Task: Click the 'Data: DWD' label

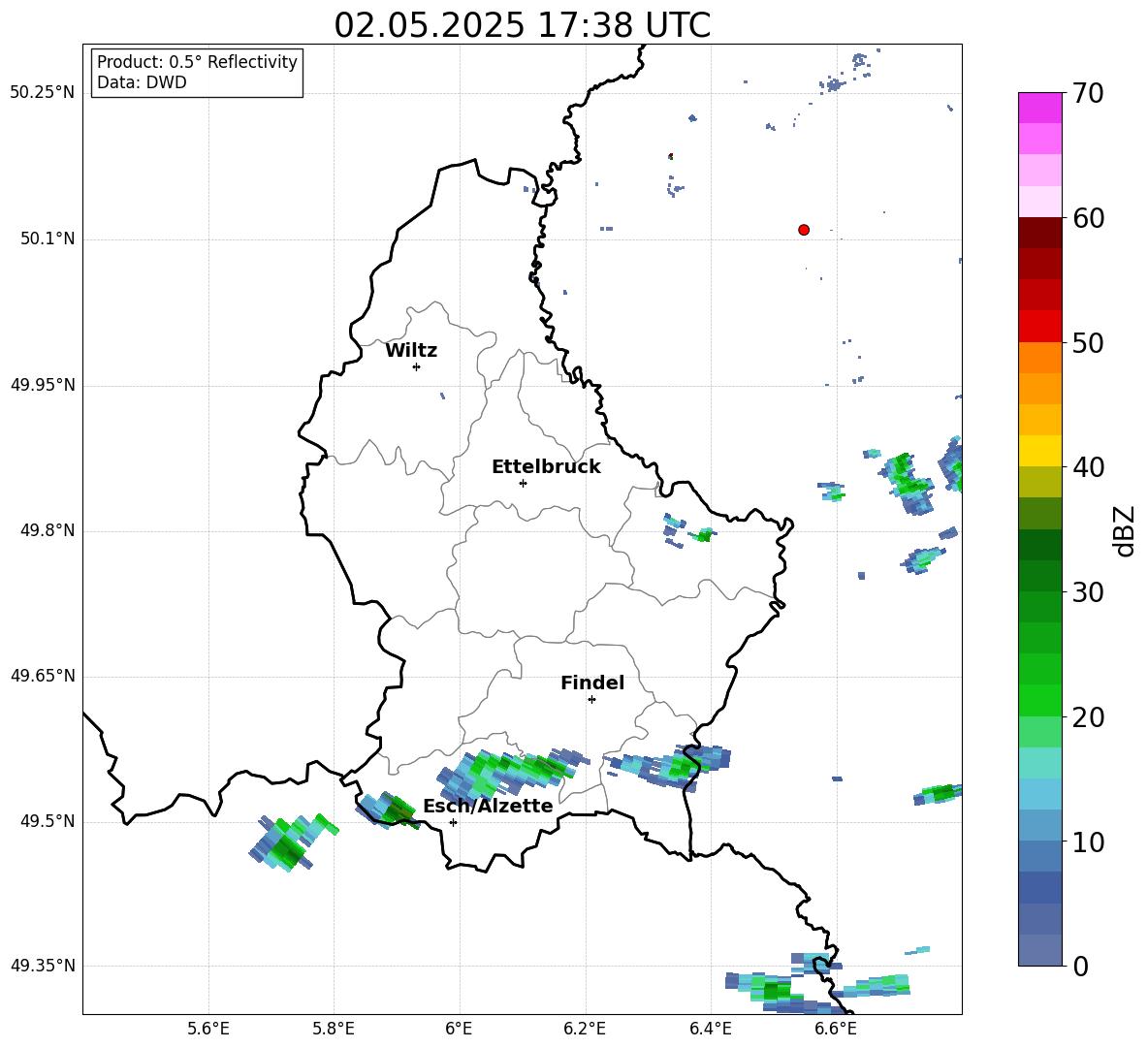Action: [142, 82]
